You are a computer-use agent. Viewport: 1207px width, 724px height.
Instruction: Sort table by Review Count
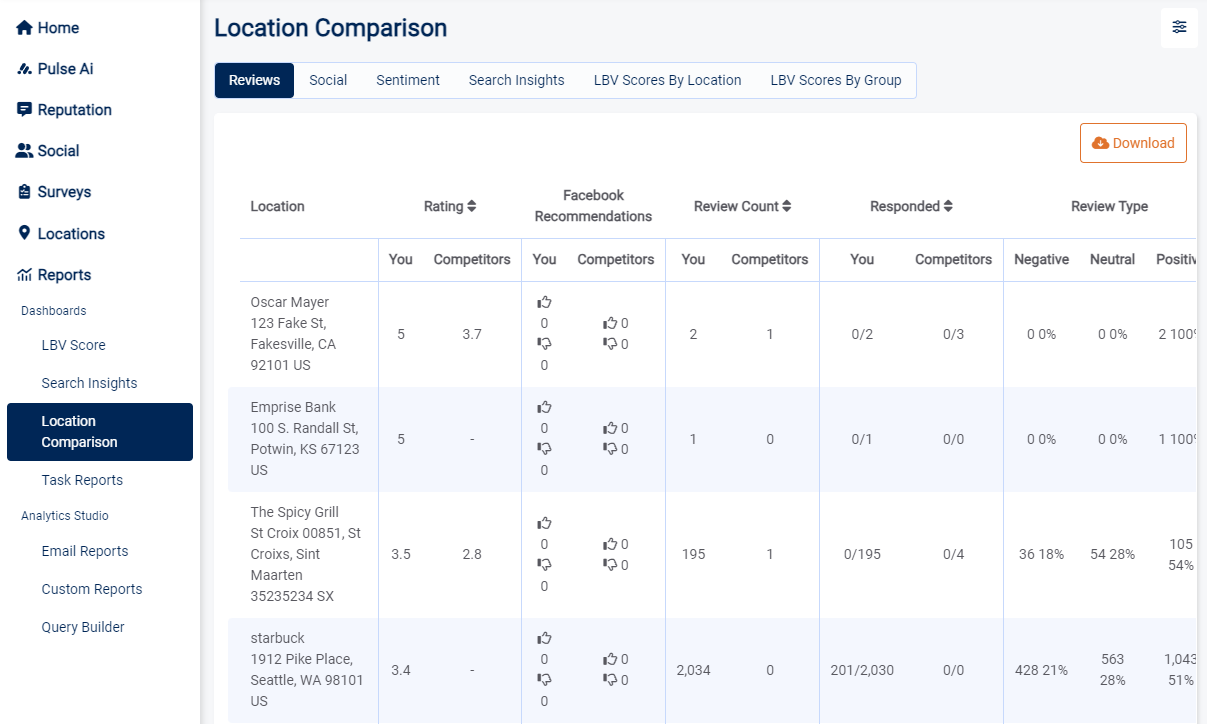742,207
